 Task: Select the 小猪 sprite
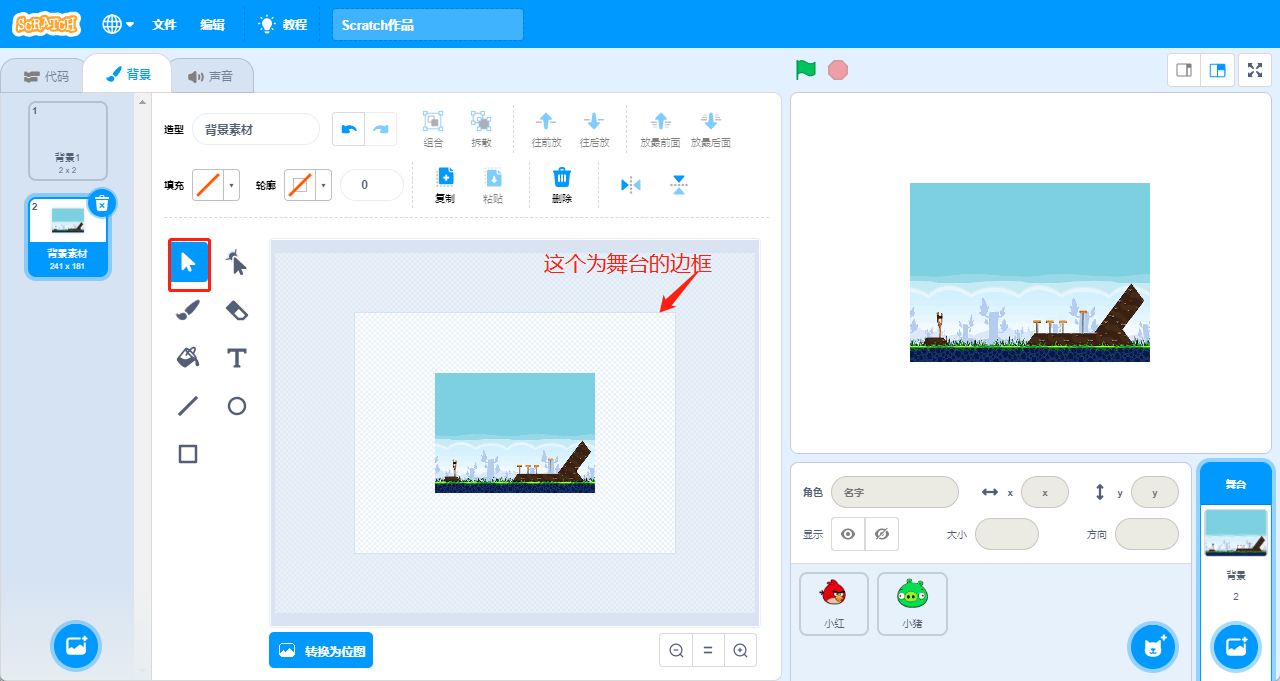click(912, 604)
